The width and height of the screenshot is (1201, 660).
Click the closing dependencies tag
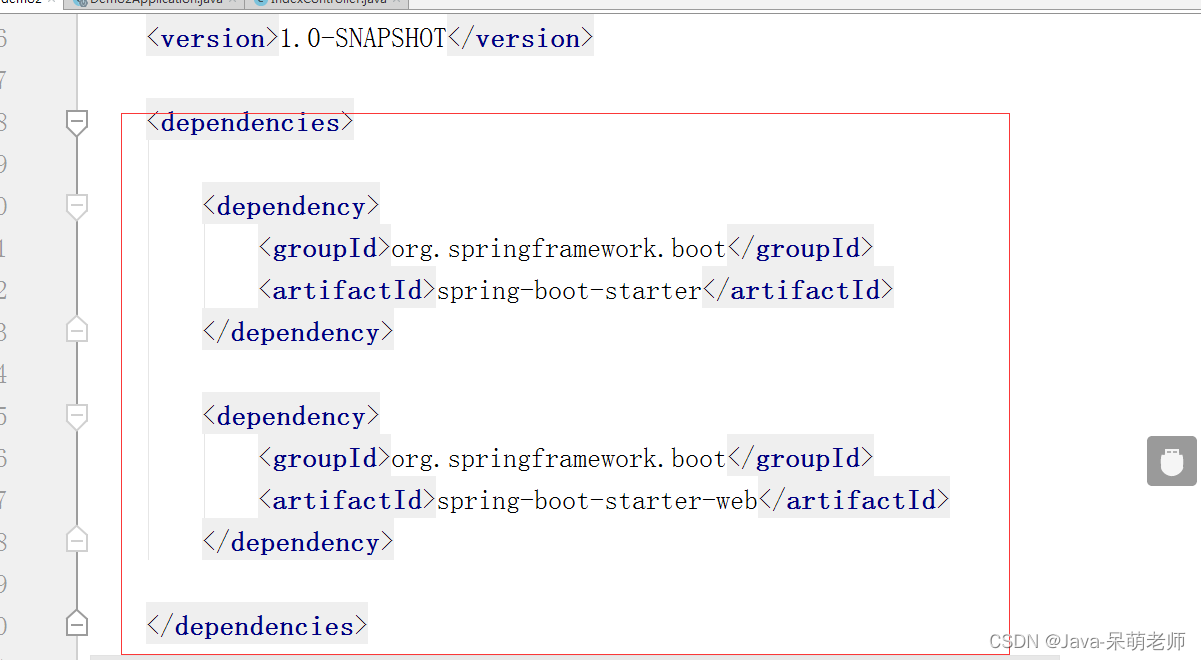pos(257,627)
